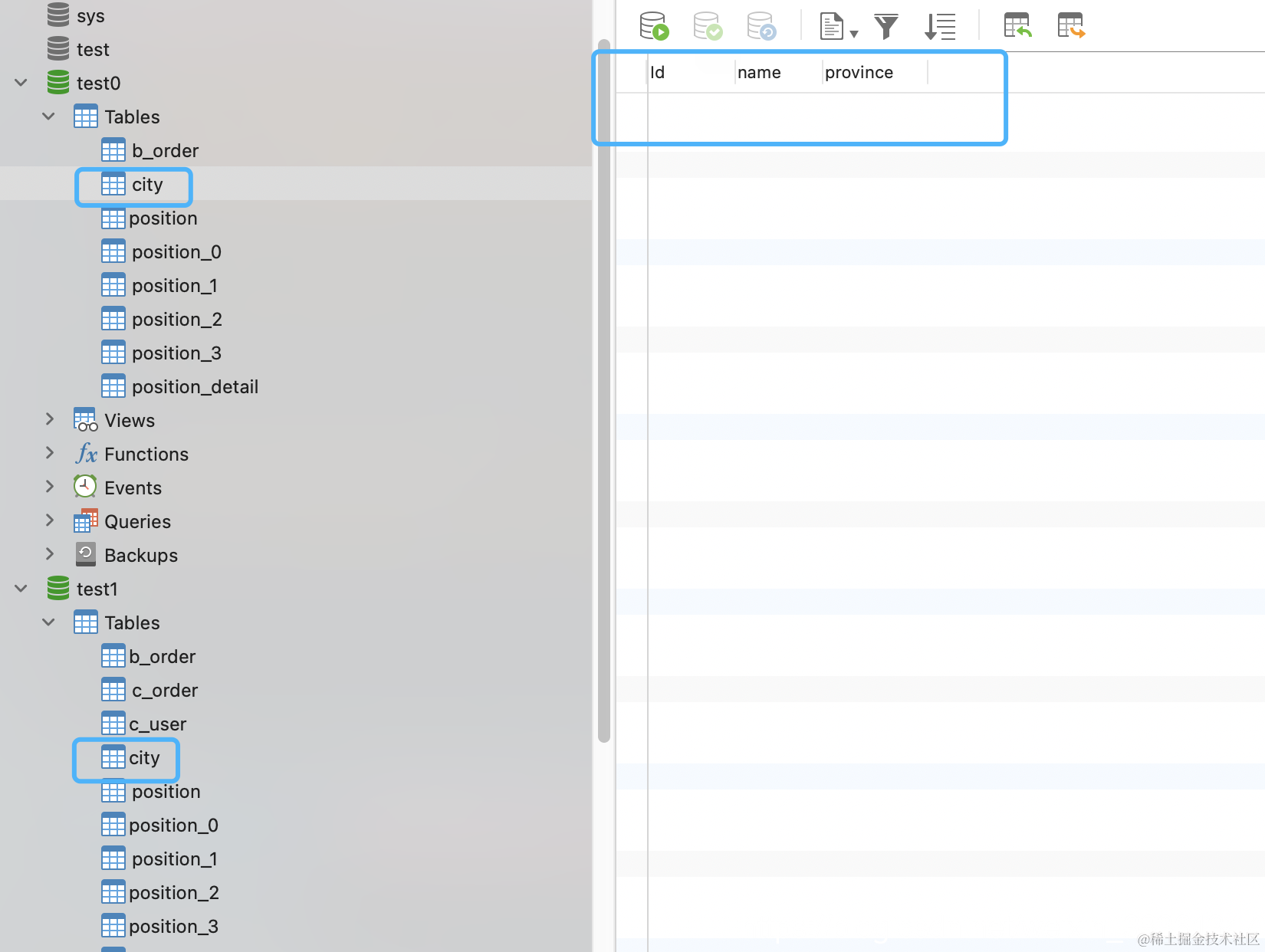This screenshot has width=1265, height=952.
Task: Select the position_detail table
Action: point(195,387)
